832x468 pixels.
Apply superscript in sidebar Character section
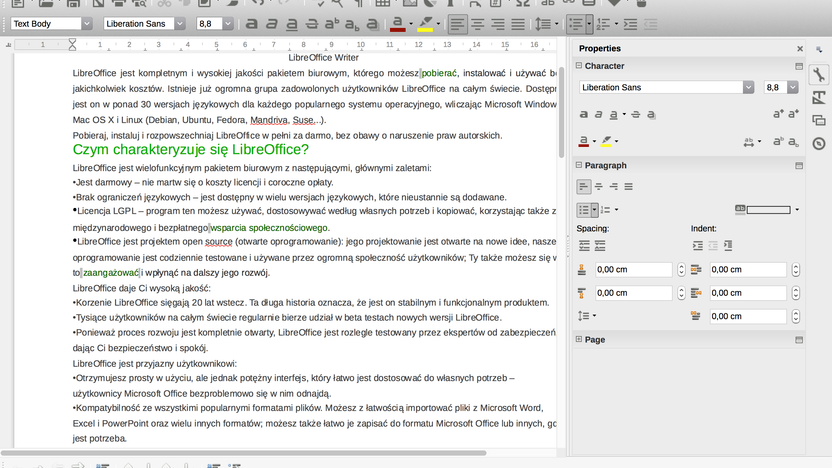pos(778,141)
